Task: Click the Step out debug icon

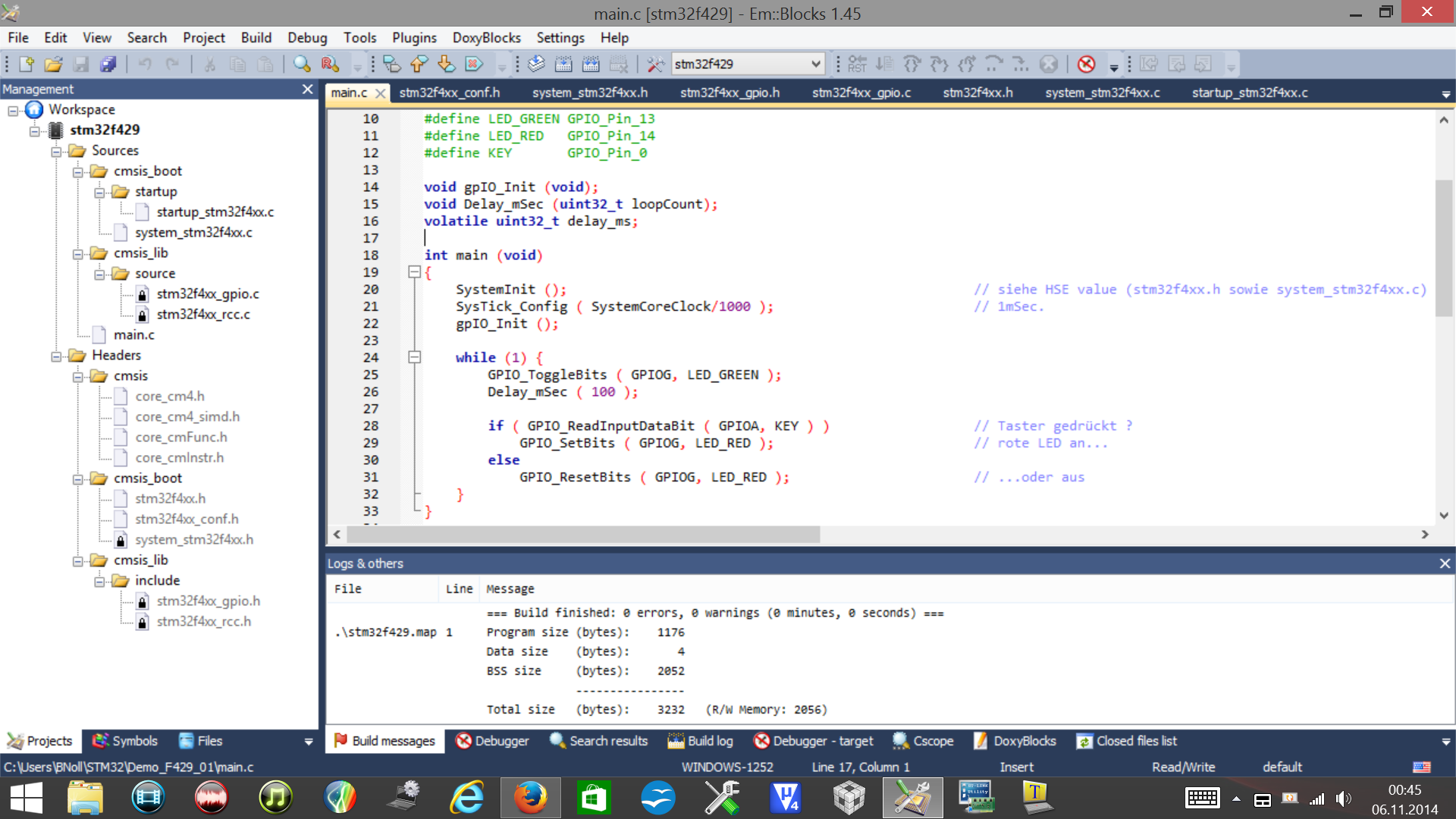Action: (967, 64)
